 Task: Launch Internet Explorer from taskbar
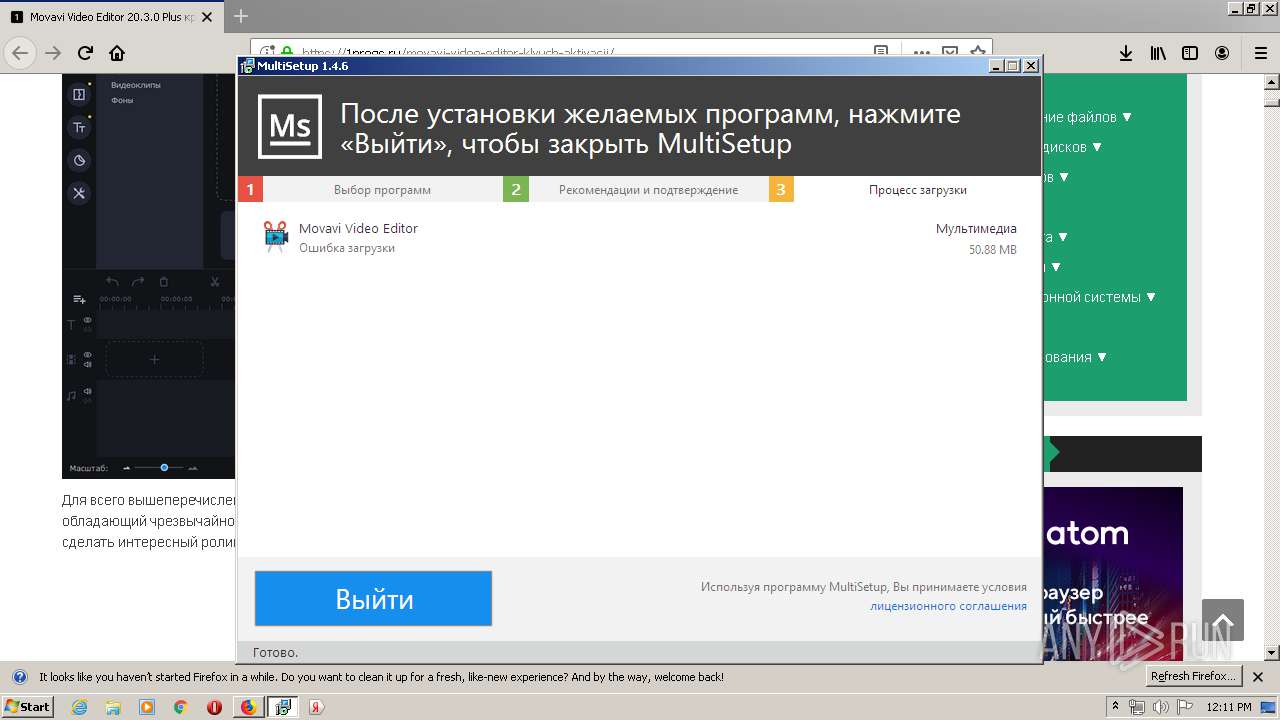tap(80, 707)
